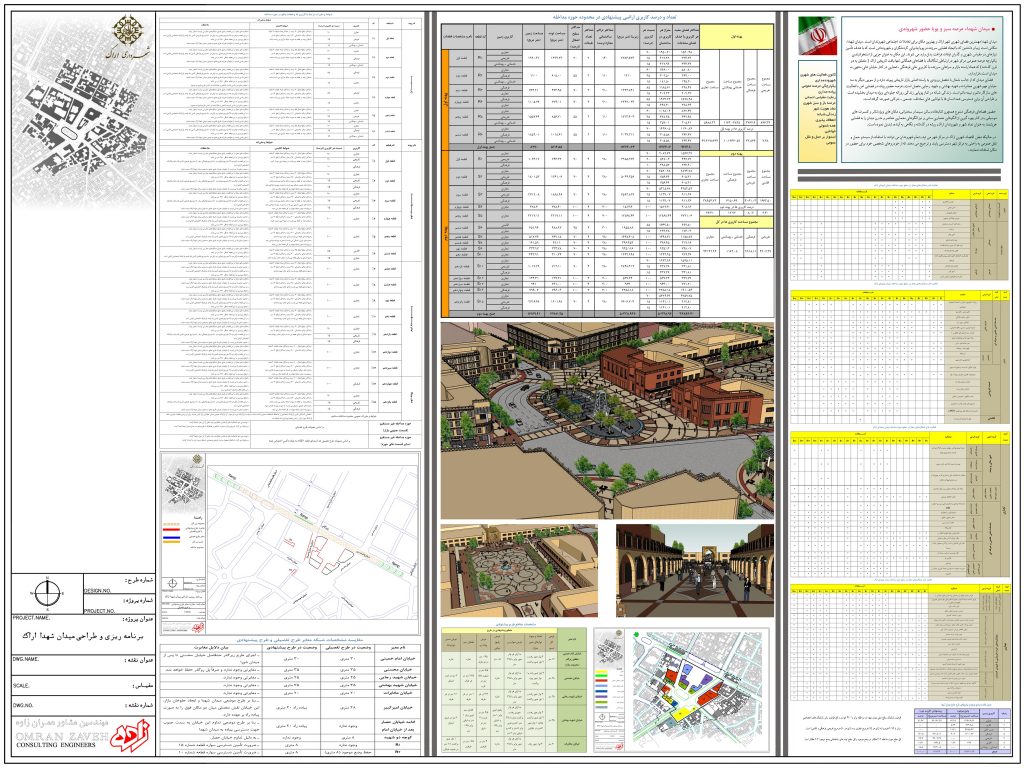
Task: Click the north arrow compass symbol
Action: tap(47, 594)
